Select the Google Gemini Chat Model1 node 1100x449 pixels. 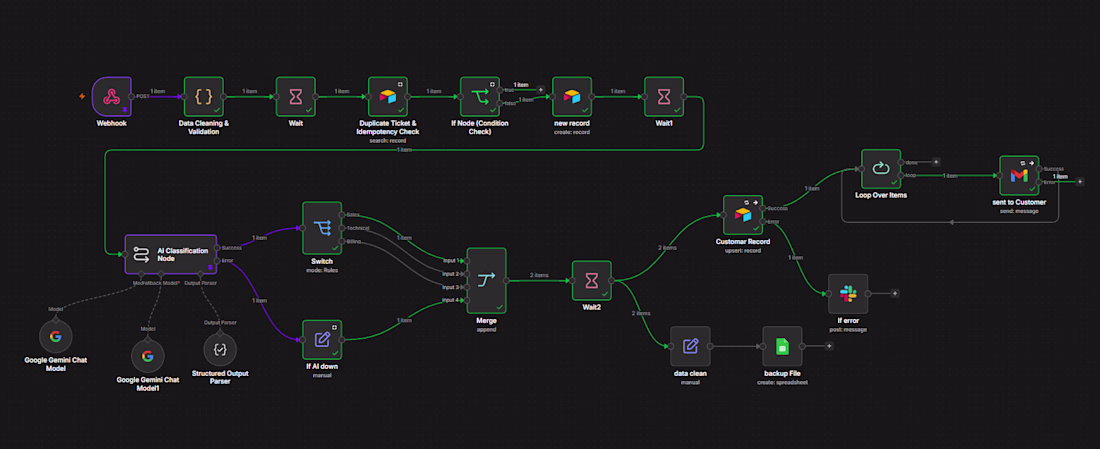(x=147, y=356)
